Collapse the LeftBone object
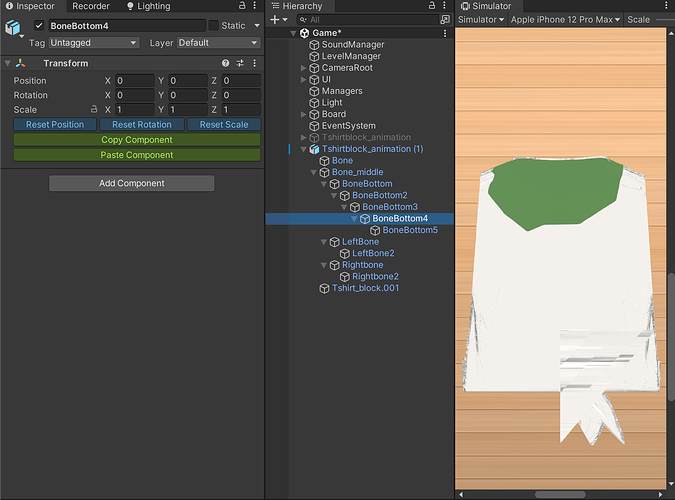The height and width of the screenshot is (500, 675). (x=324, y=242)
